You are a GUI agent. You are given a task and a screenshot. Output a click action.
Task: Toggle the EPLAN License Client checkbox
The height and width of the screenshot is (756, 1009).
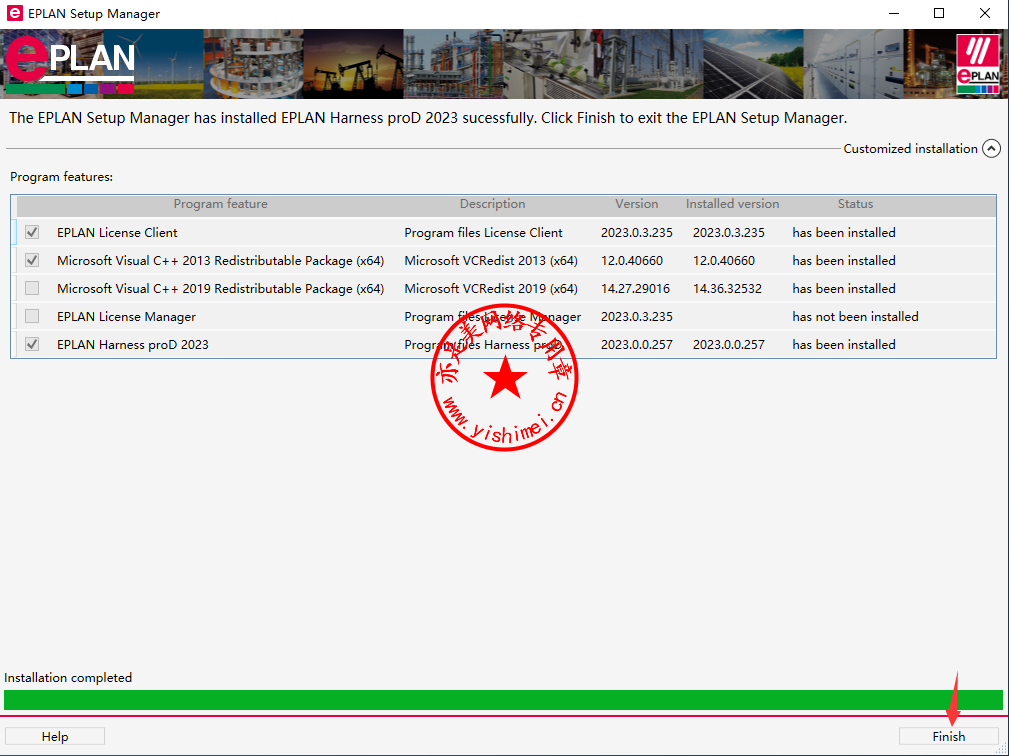tap(32, 232)
